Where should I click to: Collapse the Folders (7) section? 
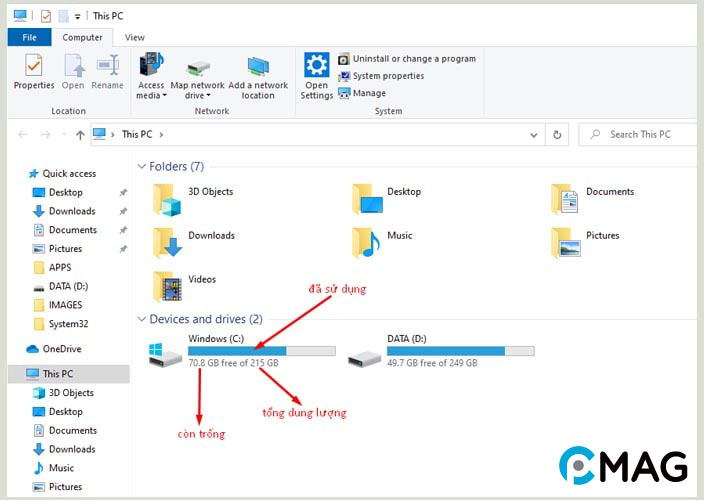(141, 167)
